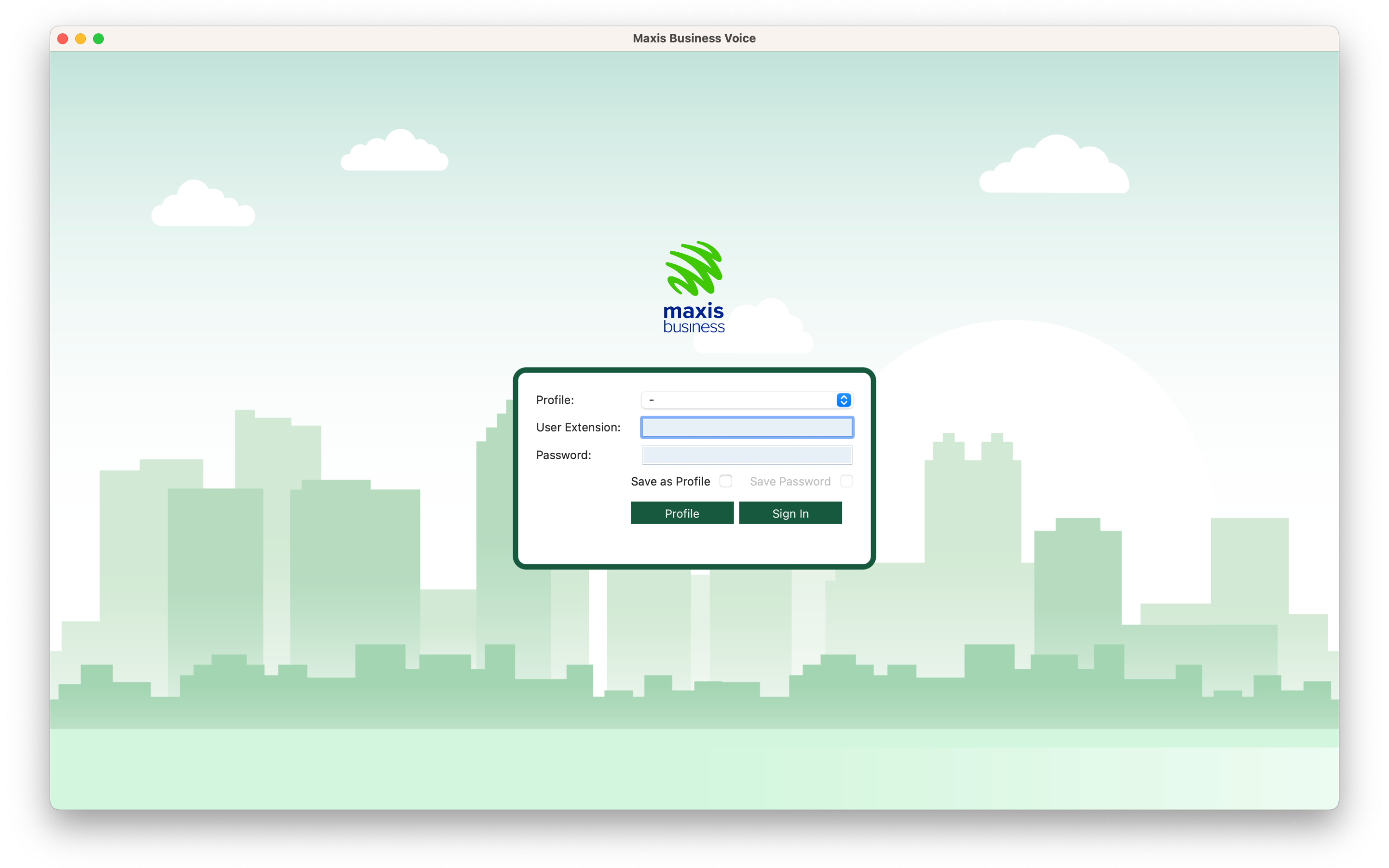This screenshot has height=868, width=1389.
Task: Enable the Save as Profile checkbox
Action: coord(725,481)
